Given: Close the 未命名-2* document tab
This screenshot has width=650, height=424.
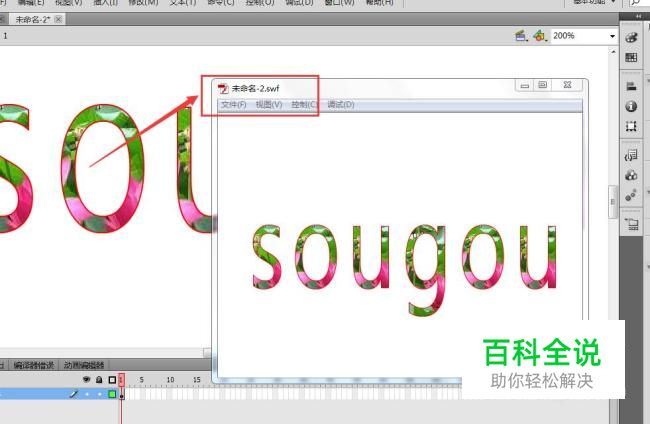Looking at the screenshot, I should pos(59,19).
